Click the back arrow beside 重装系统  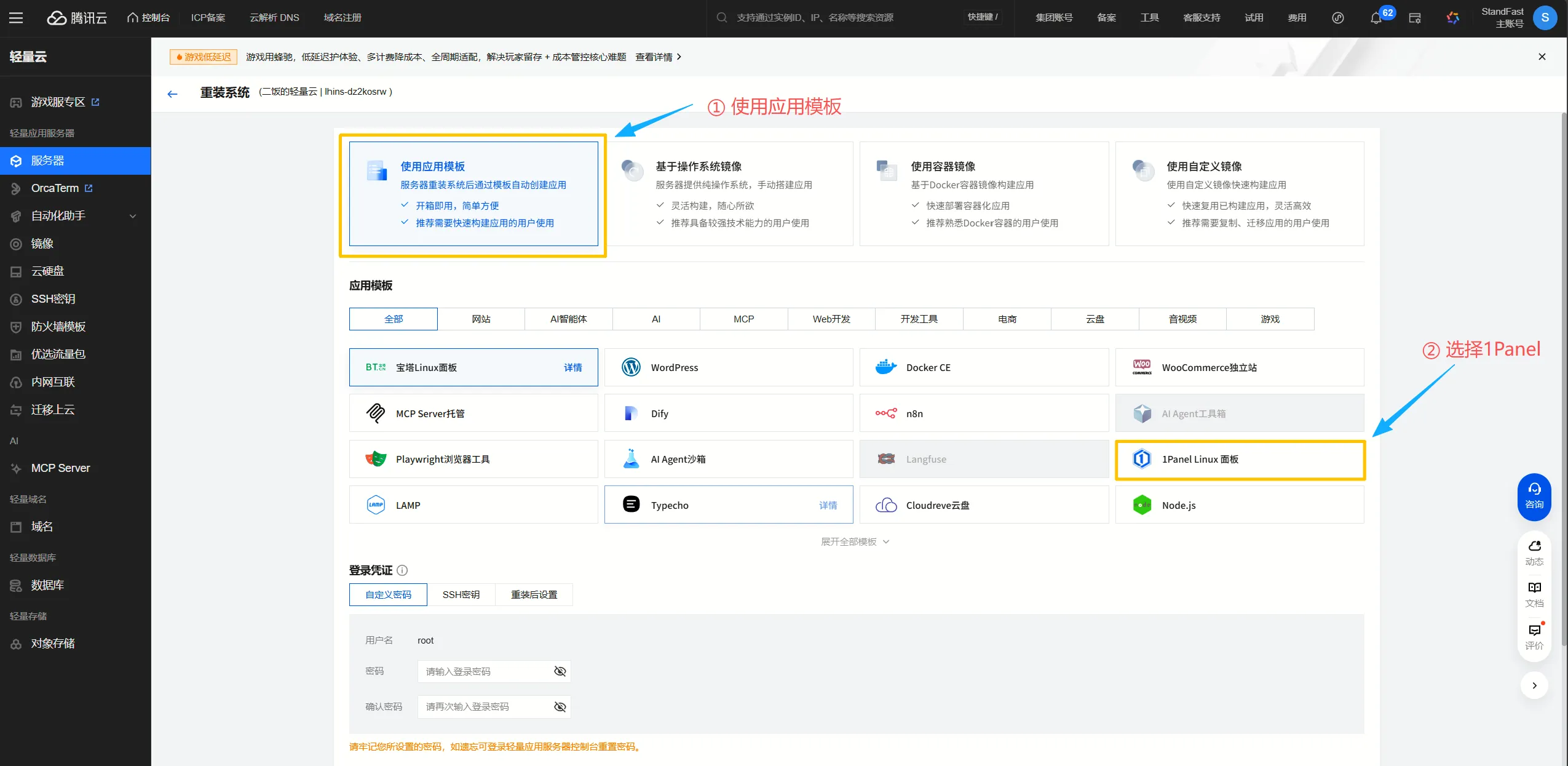point(172,94)
